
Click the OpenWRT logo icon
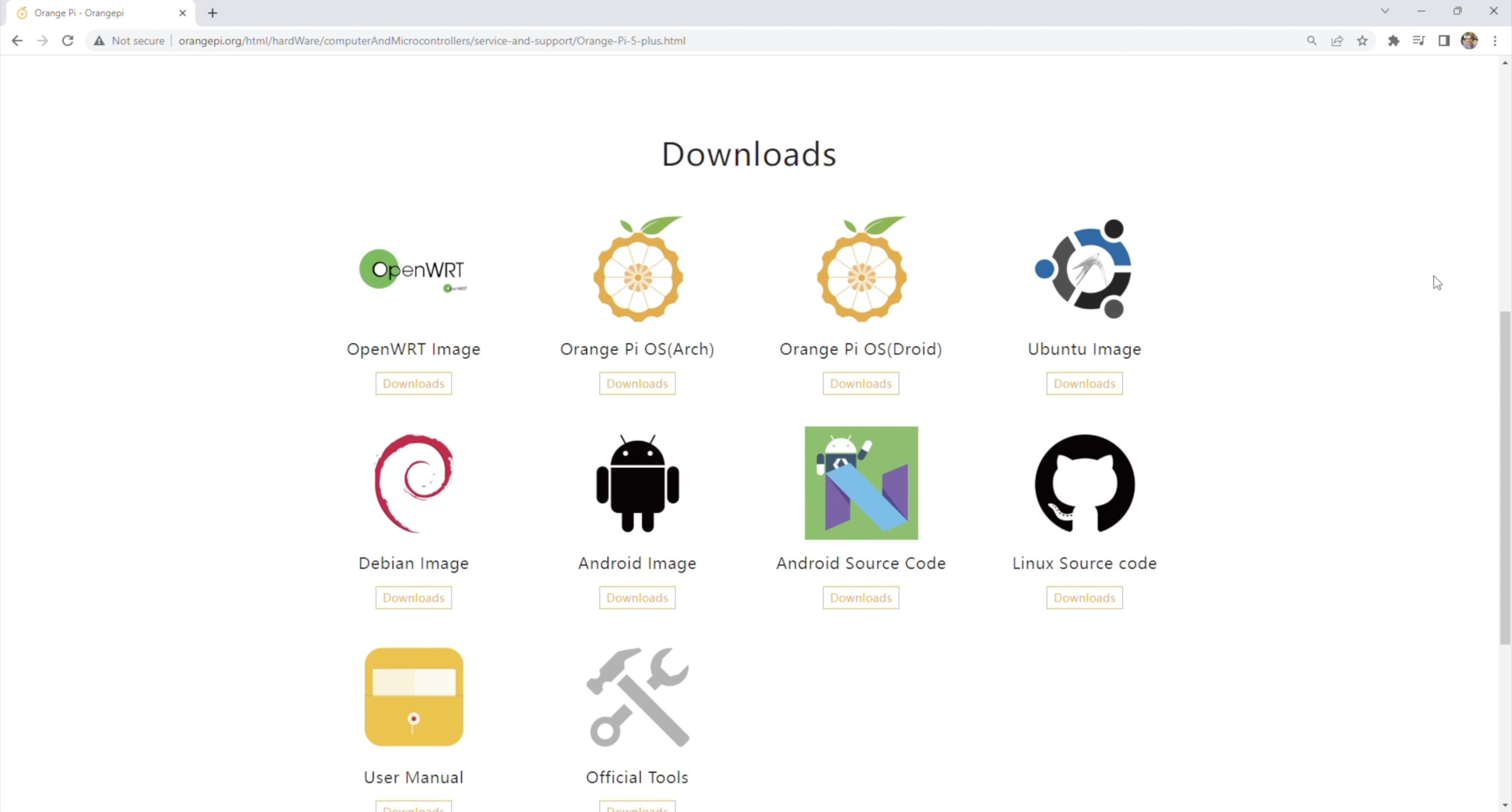[413, 270]
